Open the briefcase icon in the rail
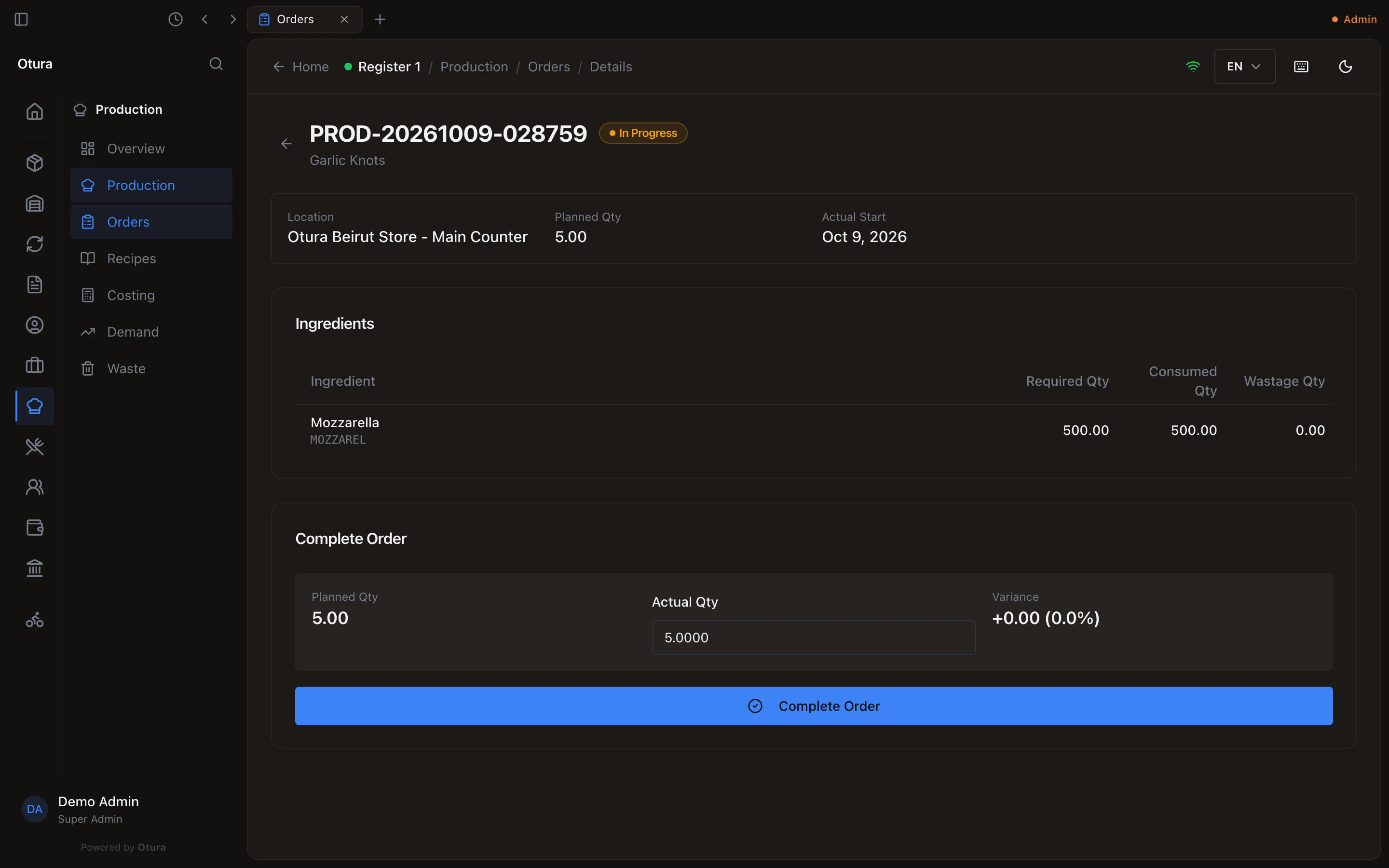The width and height of the screenshot is (1389, 868). click(34, 365)
